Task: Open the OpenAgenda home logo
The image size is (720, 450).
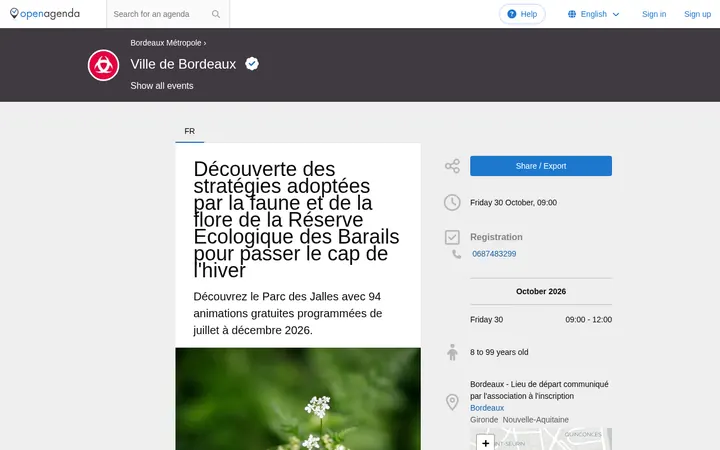Action: click(x=45, y=14)
